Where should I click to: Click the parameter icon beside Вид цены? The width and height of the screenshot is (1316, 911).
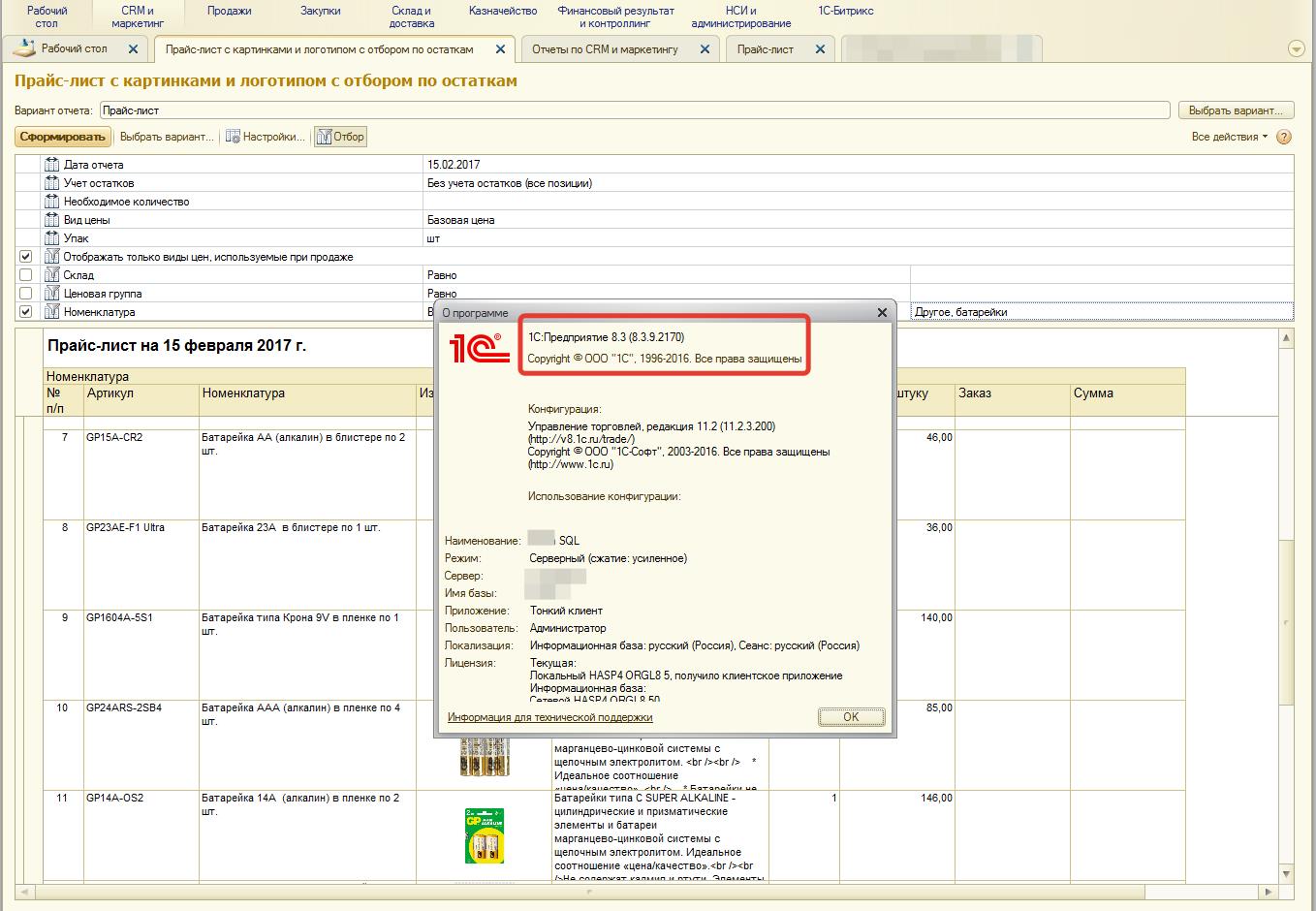(52, 220)
